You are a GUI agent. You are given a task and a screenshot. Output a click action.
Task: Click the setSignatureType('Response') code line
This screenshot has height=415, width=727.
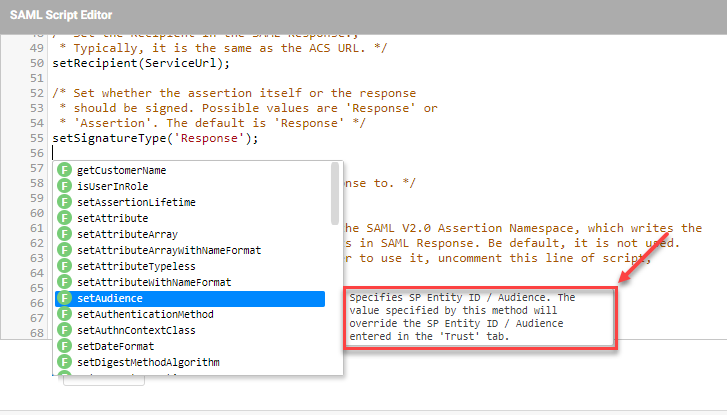tap(155, 137)
